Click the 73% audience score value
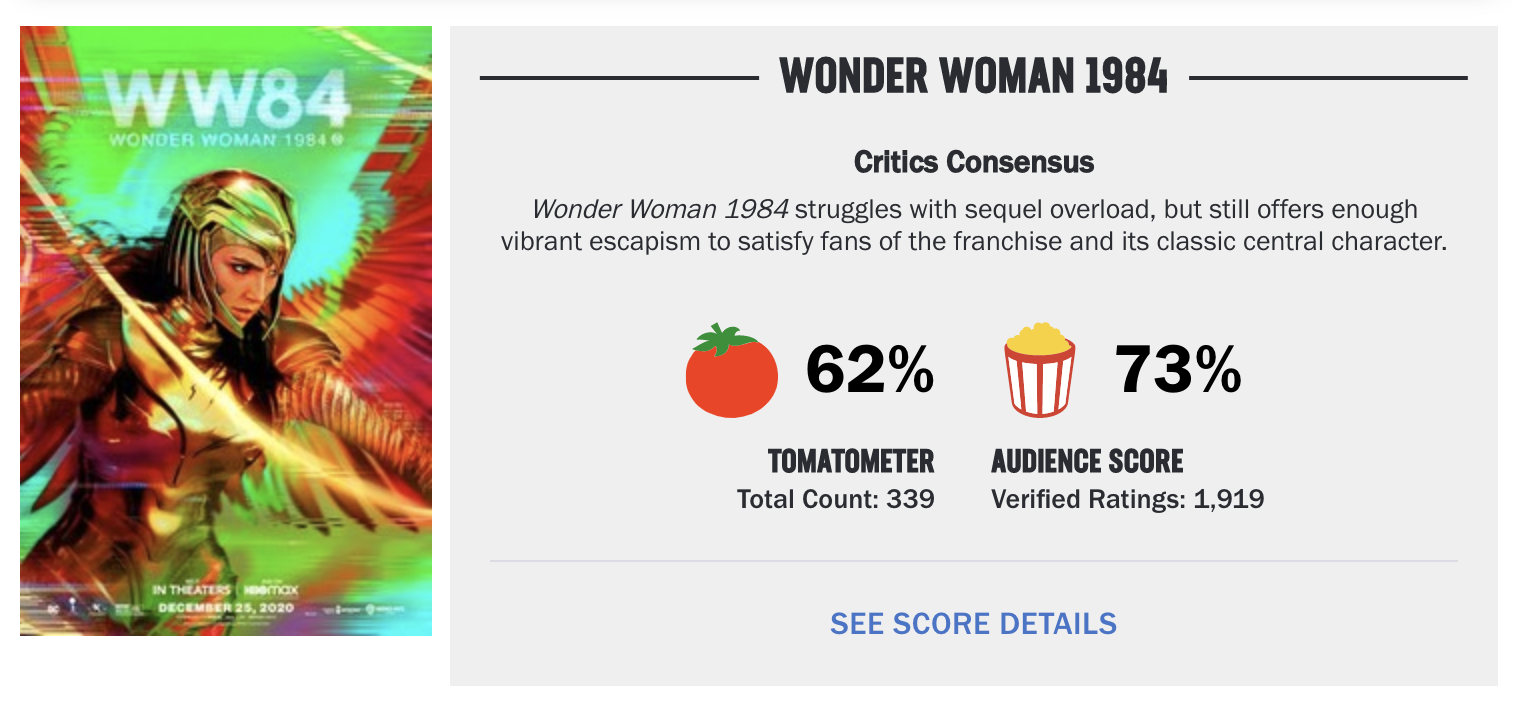The height and width of the screenshot is (708, 1518). click(x=1178, y=370)
